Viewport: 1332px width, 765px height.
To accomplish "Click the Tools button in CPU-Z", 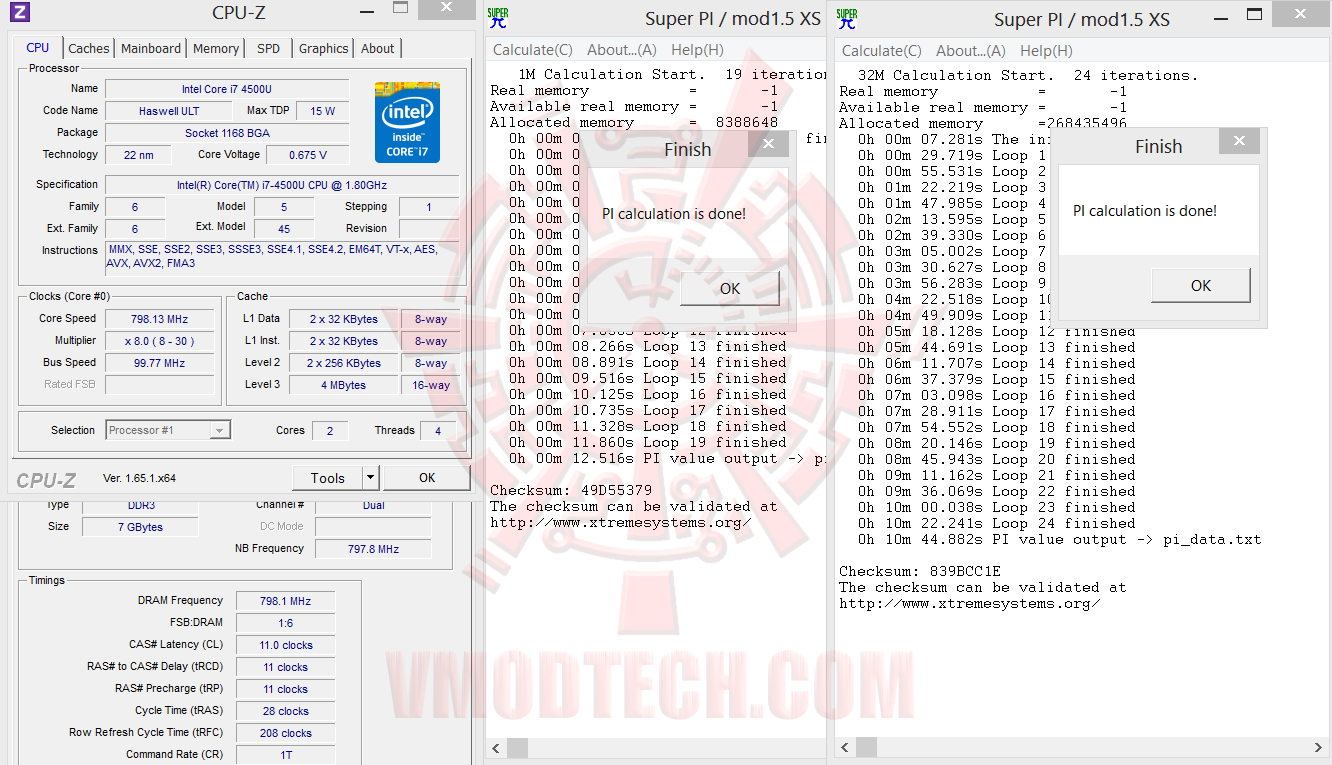I will click(x=327, y=478).
